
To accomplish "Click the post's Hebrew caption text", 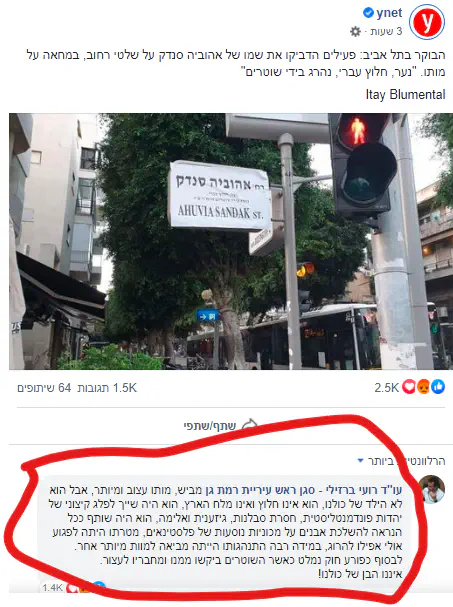I will pyautogui.click(x=236, y=63).
